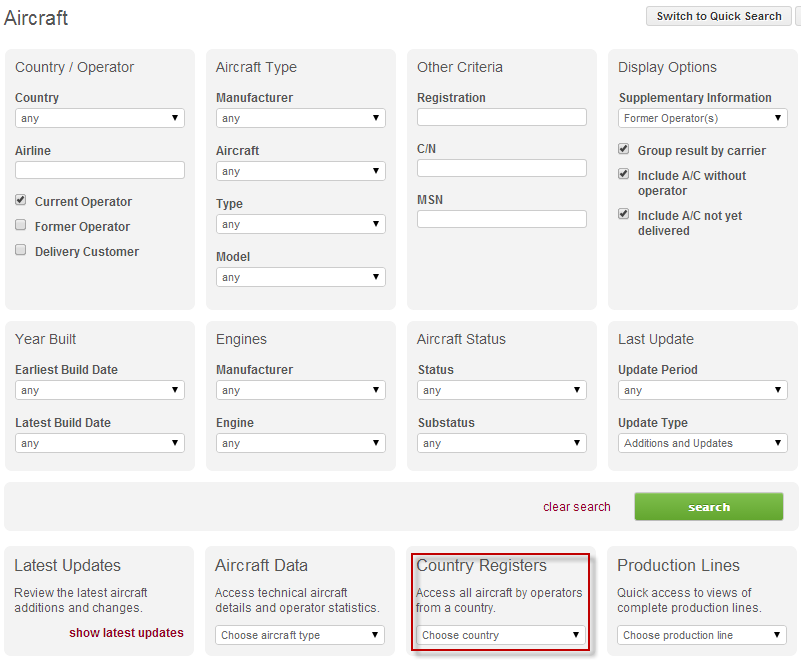The width and height of the screenshot is (801, 661).
Task: Open Choose country dropdown in Country Registers
Action: coord(501,635)
